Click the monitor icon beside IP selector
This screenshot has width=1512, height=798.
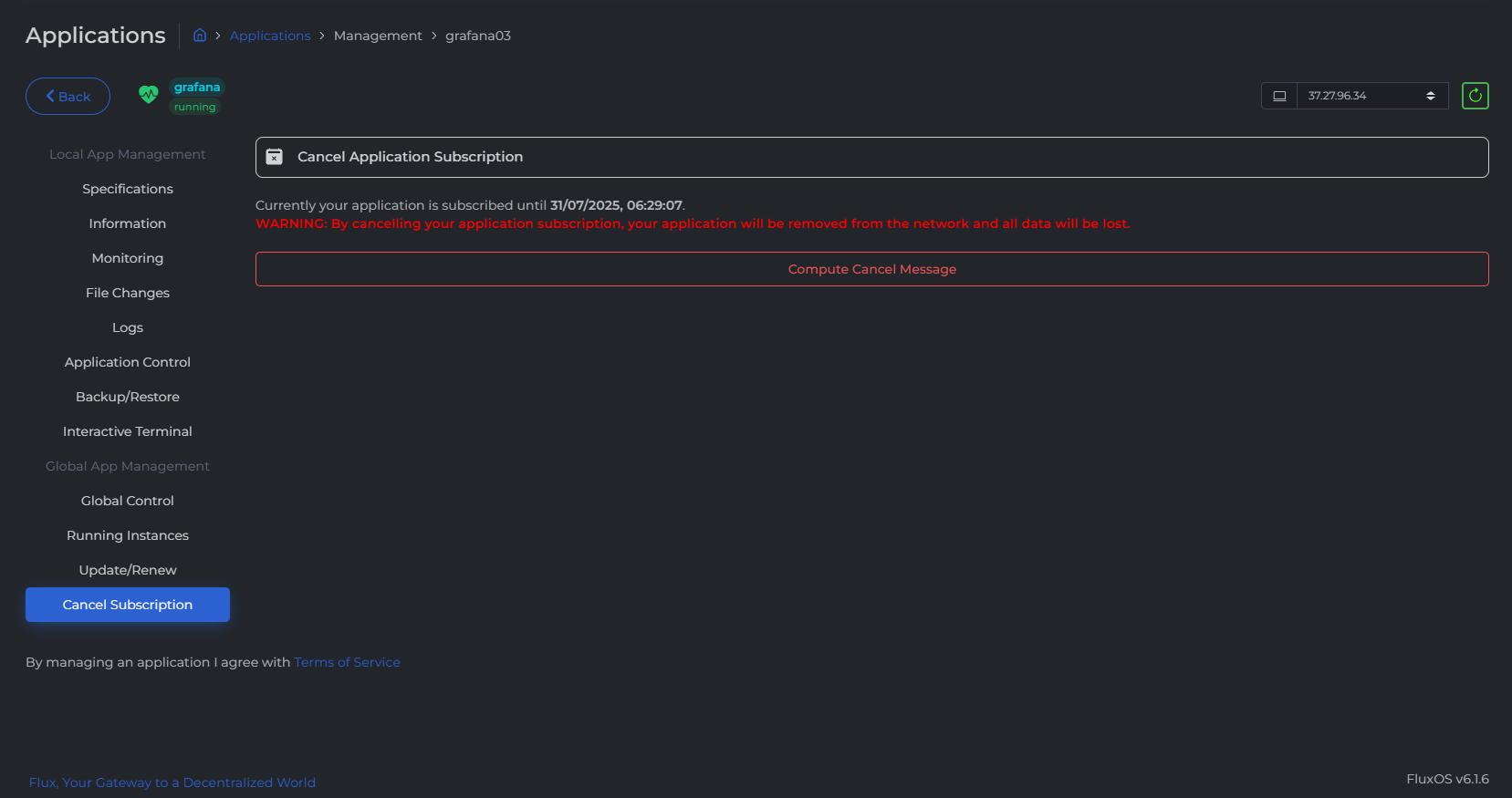(1279, 96)
